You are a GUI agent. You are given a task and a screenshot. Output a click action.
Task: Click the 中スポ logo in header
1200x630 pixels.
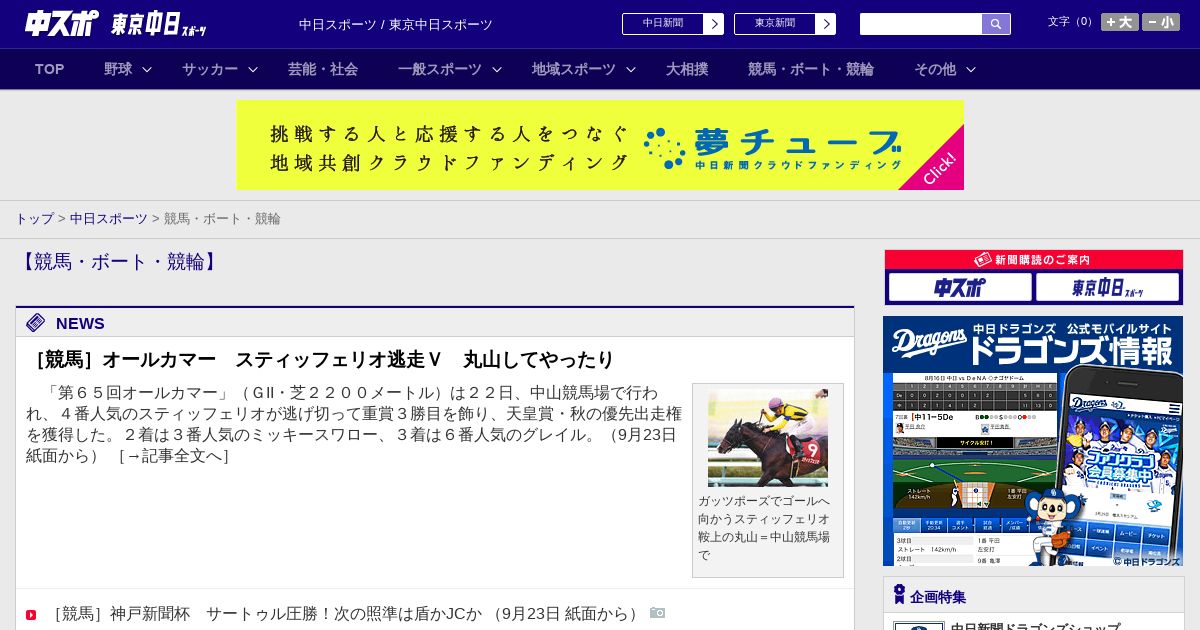coord(62,23)
